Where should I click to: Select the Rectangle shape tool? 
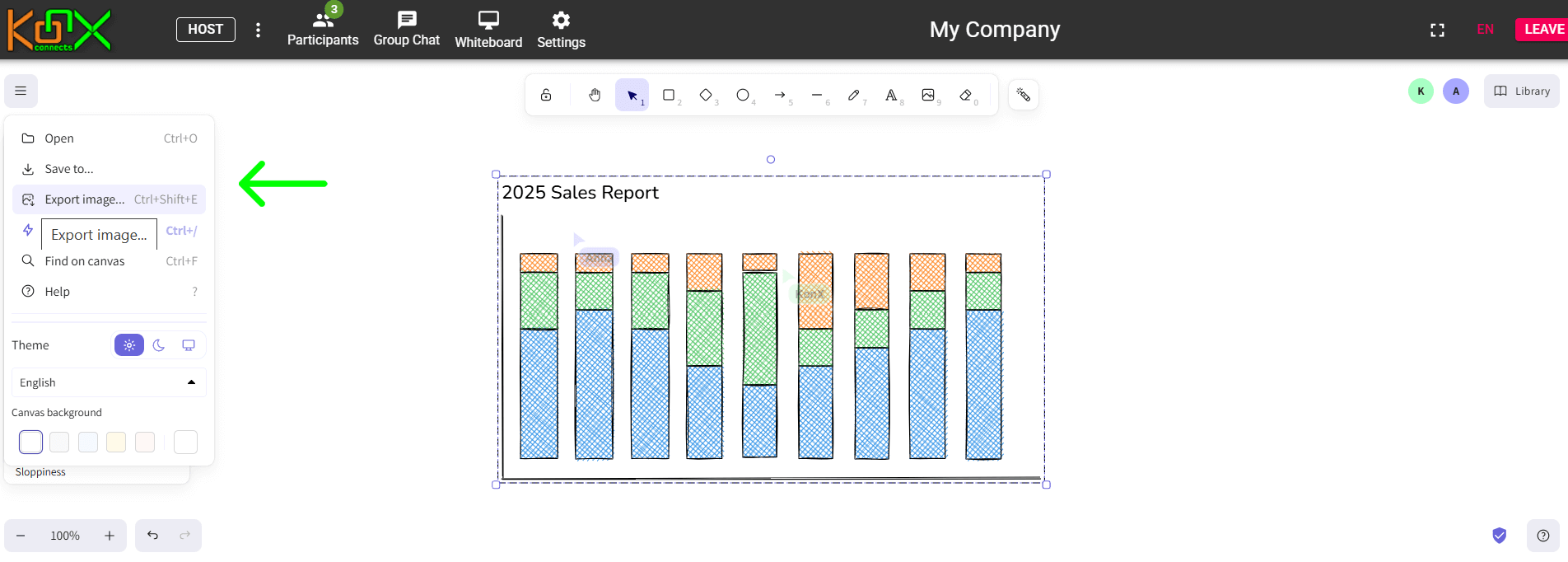click(669, 96)
